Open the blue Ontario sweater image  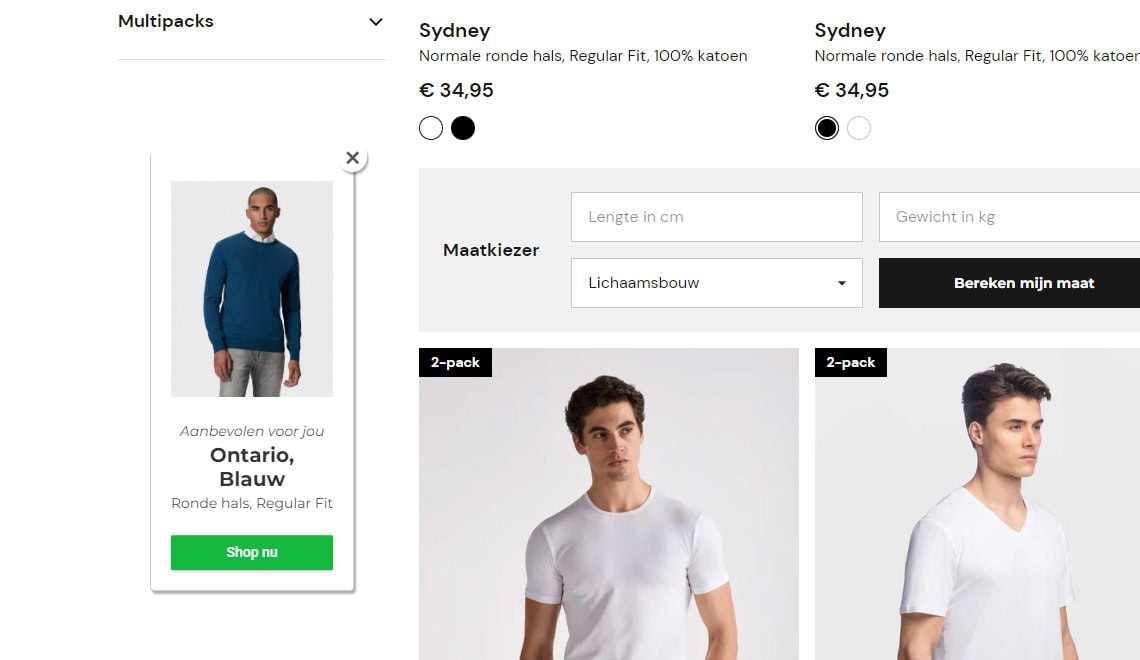coord(252,289)
